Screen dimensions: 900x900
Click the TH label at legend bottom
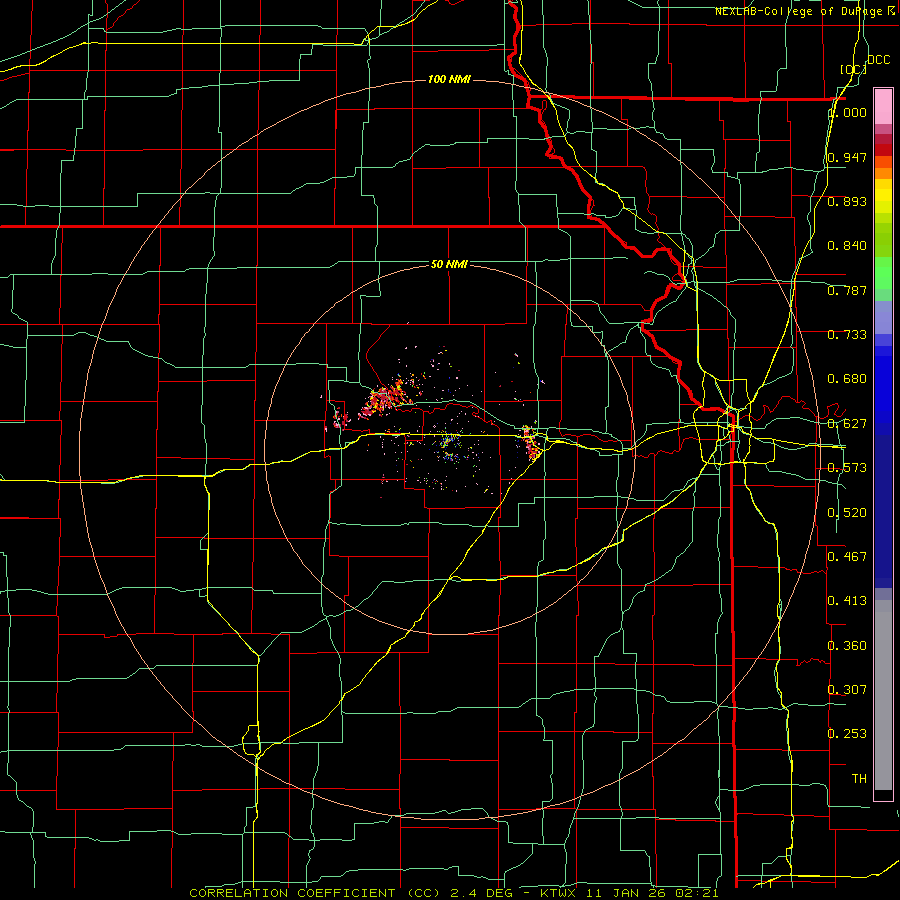(x=859, y=778)
